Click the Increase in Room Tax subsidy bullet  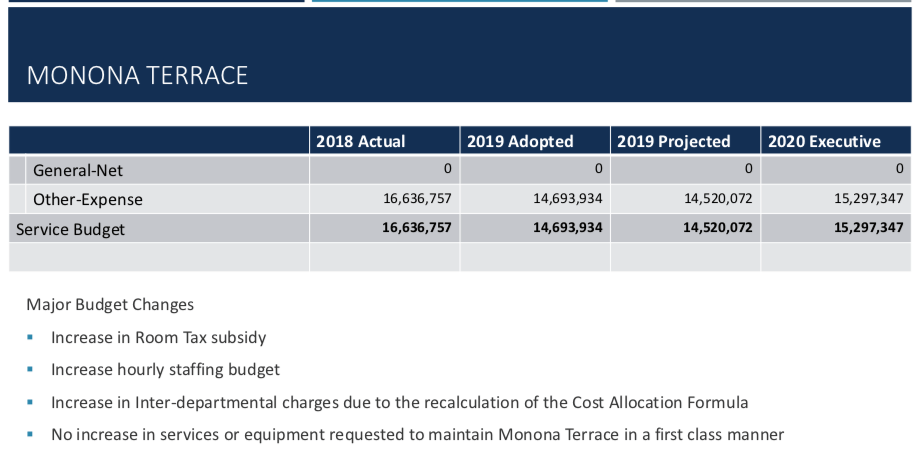coord(158,338)
